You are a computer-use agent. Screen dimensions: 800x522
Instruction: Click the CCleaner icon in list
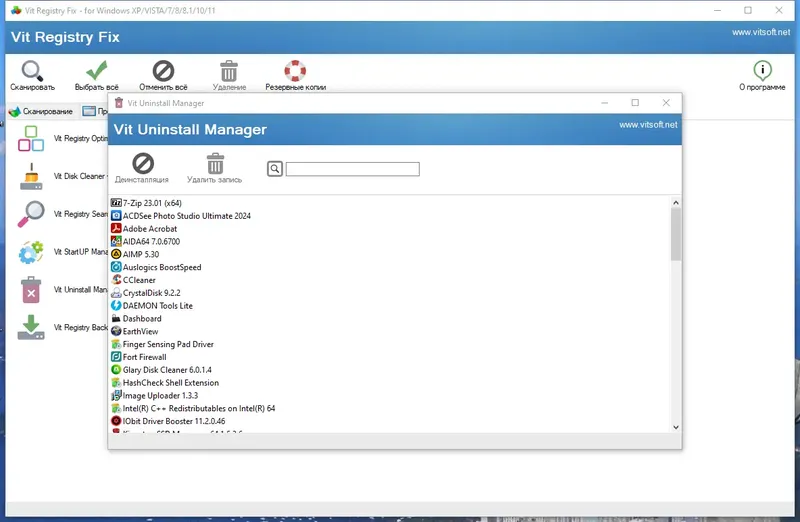click(x=116, y=280)
